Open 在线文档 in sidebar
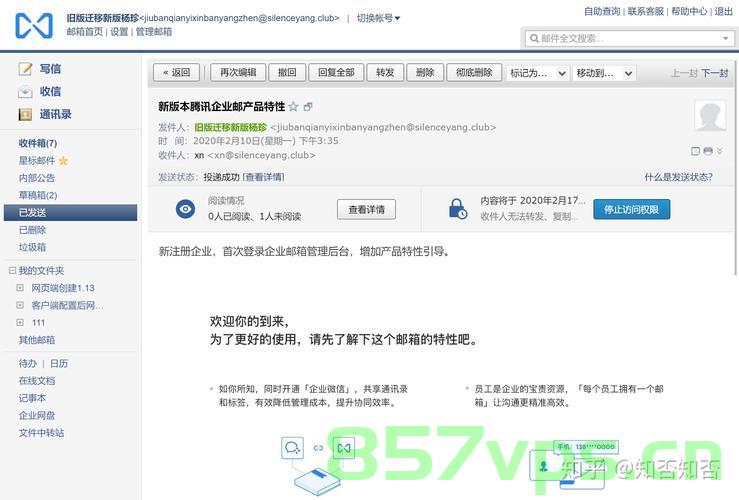The image size is (739, 500). coord(37,381)
